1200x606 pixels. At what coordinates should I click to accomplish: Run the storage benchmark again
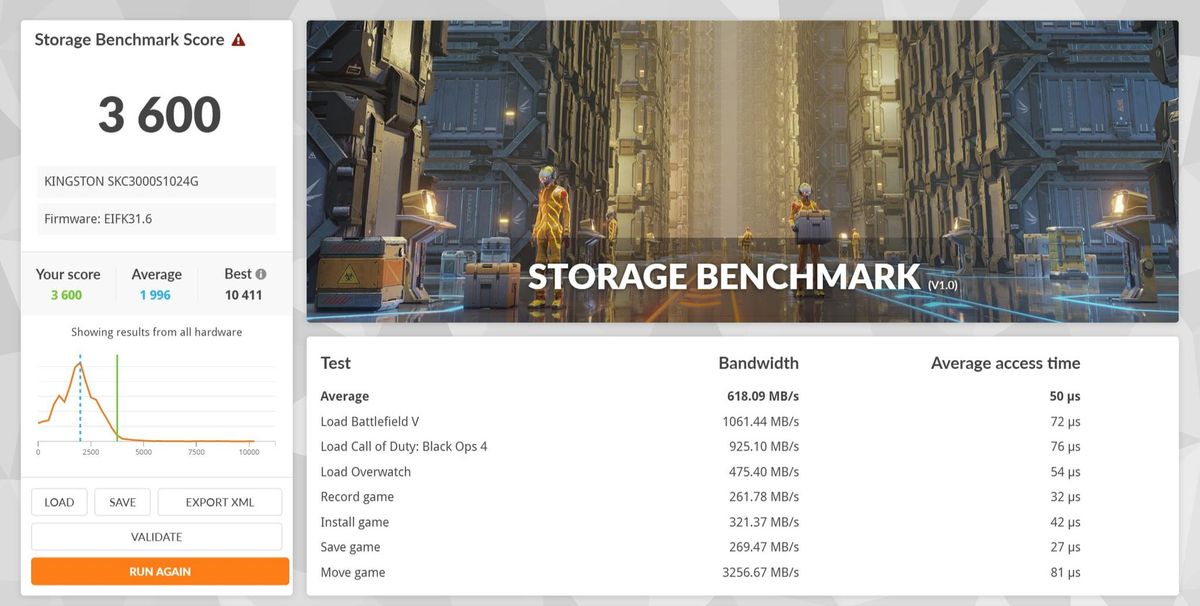pyautogui.click(x=160, y=571)
